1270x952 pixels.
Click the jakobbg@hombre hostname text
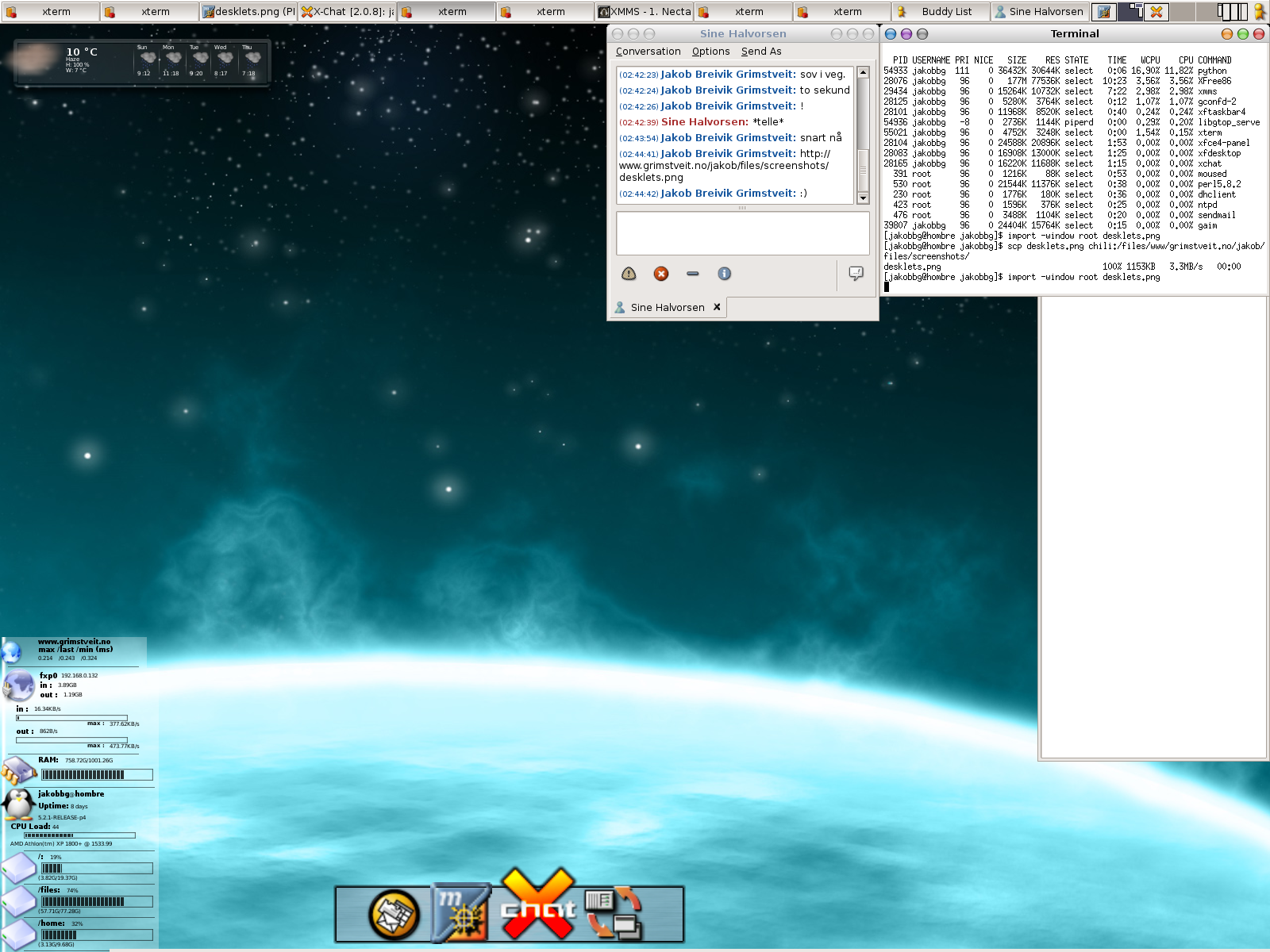71,793
